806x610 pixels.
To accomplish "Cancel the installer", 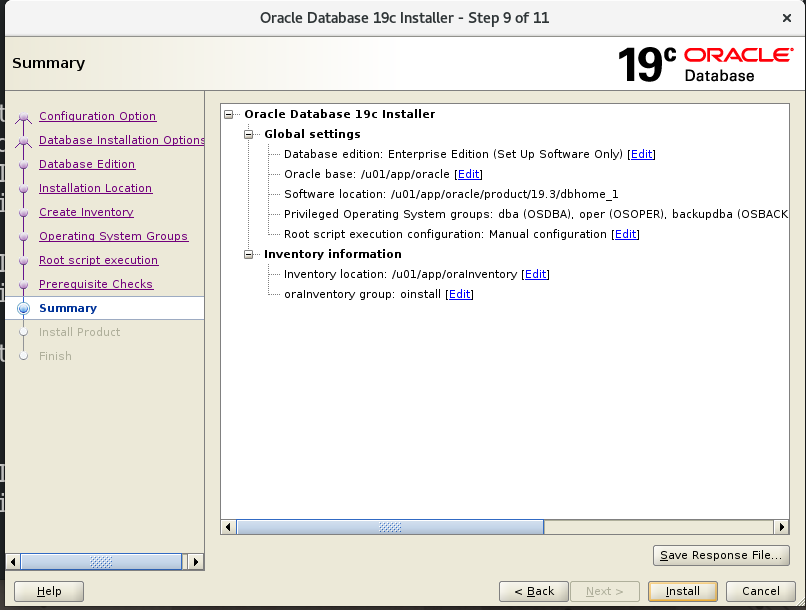I will 761,591.
